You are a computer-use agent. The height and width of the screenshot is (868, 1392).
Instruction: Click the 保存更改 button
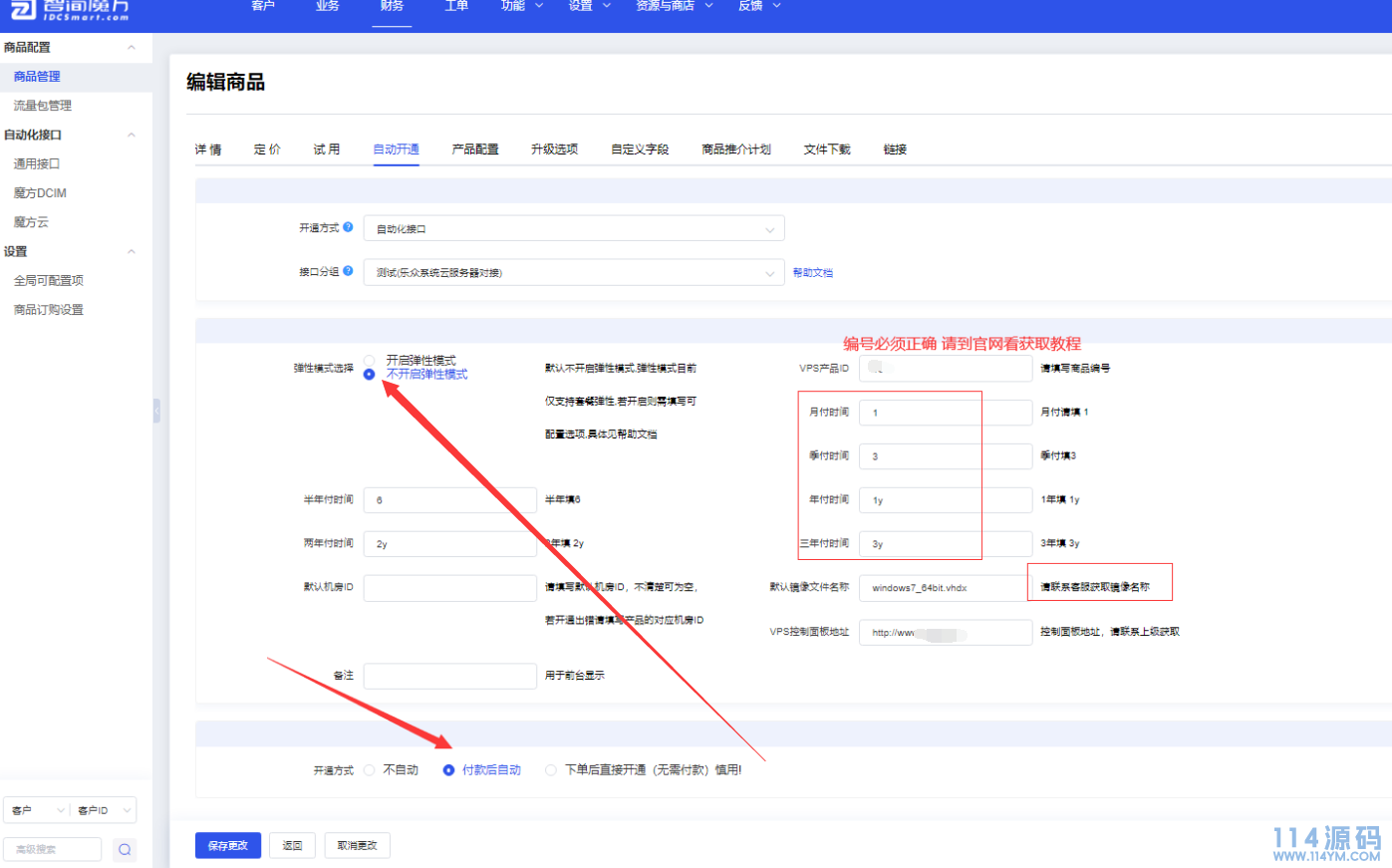point(228,845)
